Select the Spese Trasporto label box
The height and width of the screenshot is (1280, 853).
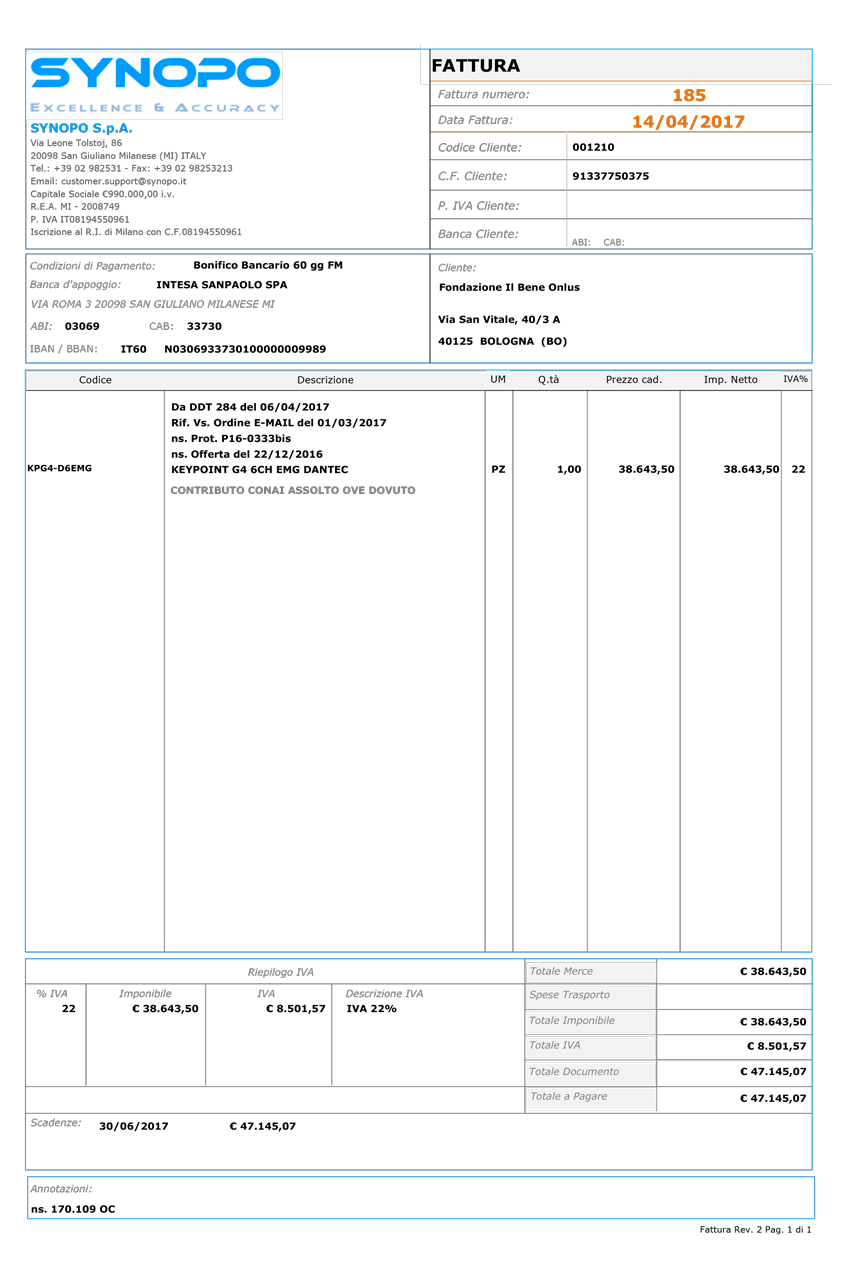(x=590, y=996)
